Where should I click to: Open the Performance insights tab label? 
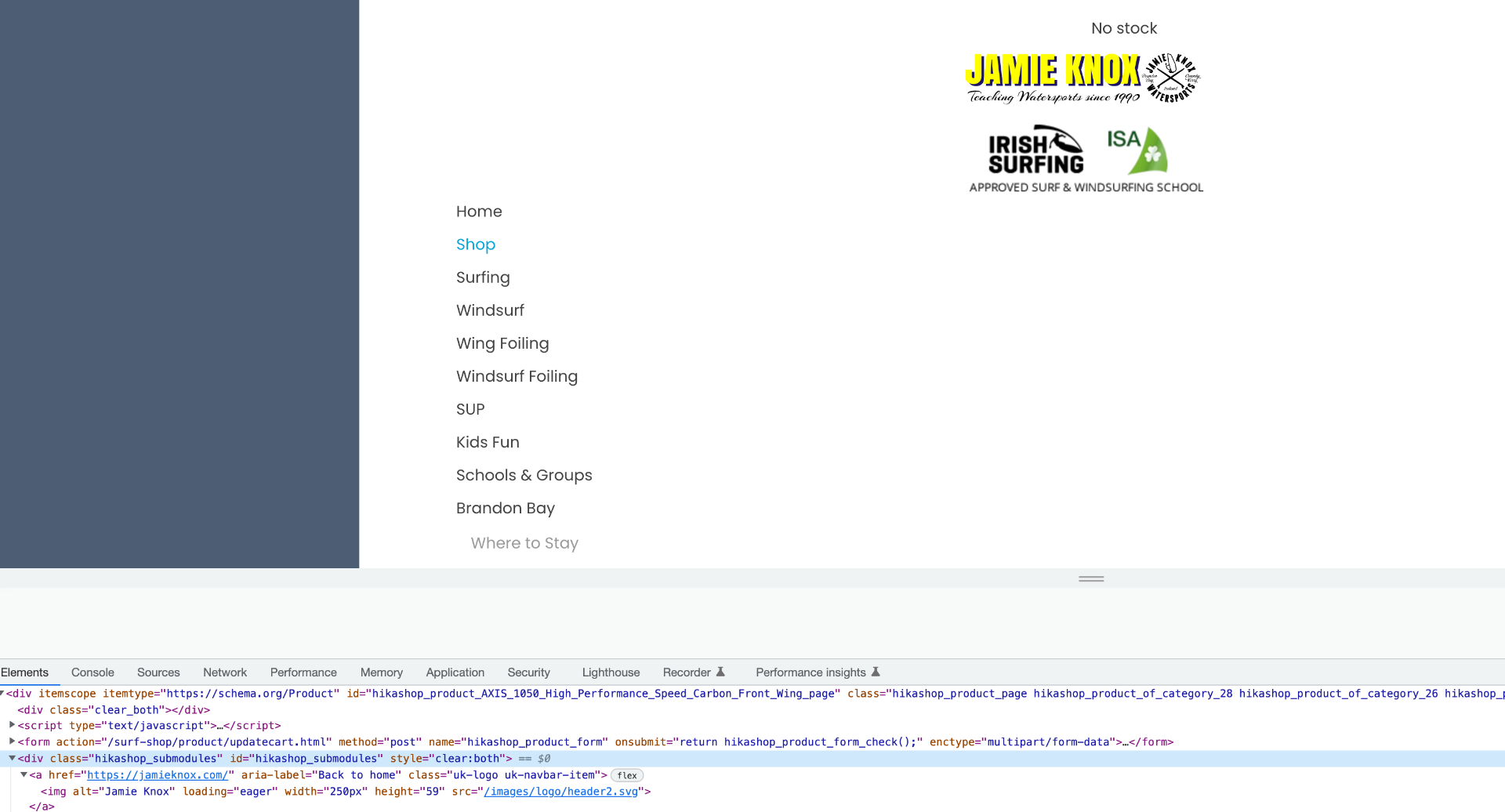[811, 672]
